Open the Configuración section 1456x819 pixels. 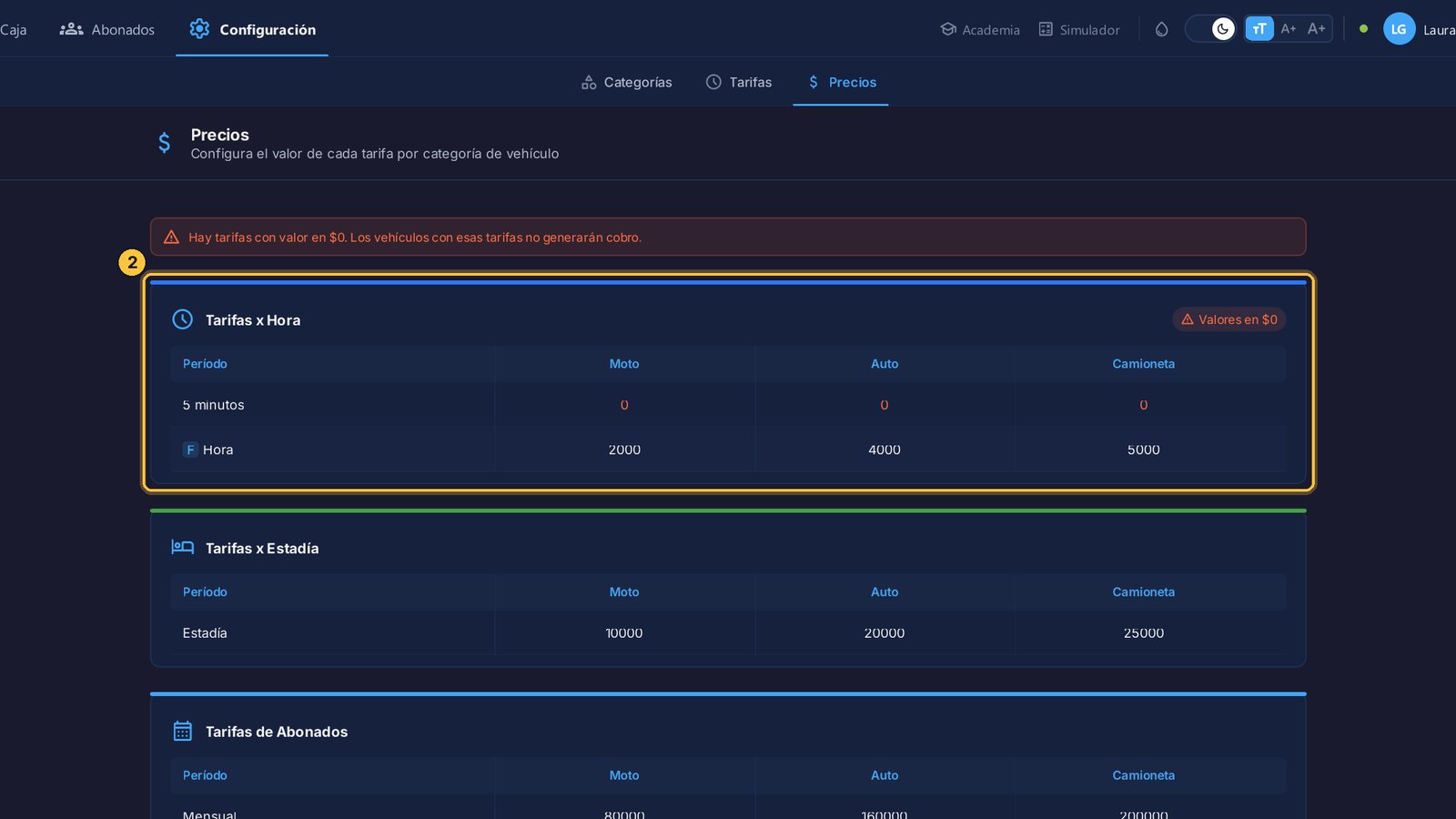252,29
